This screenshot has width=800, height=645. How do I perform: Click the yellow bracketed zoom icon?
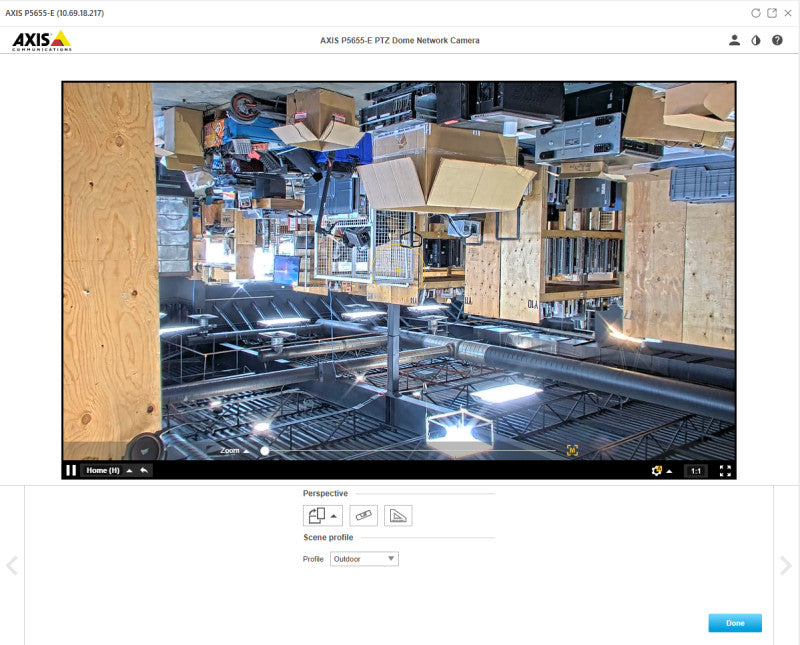pos(572,450)
